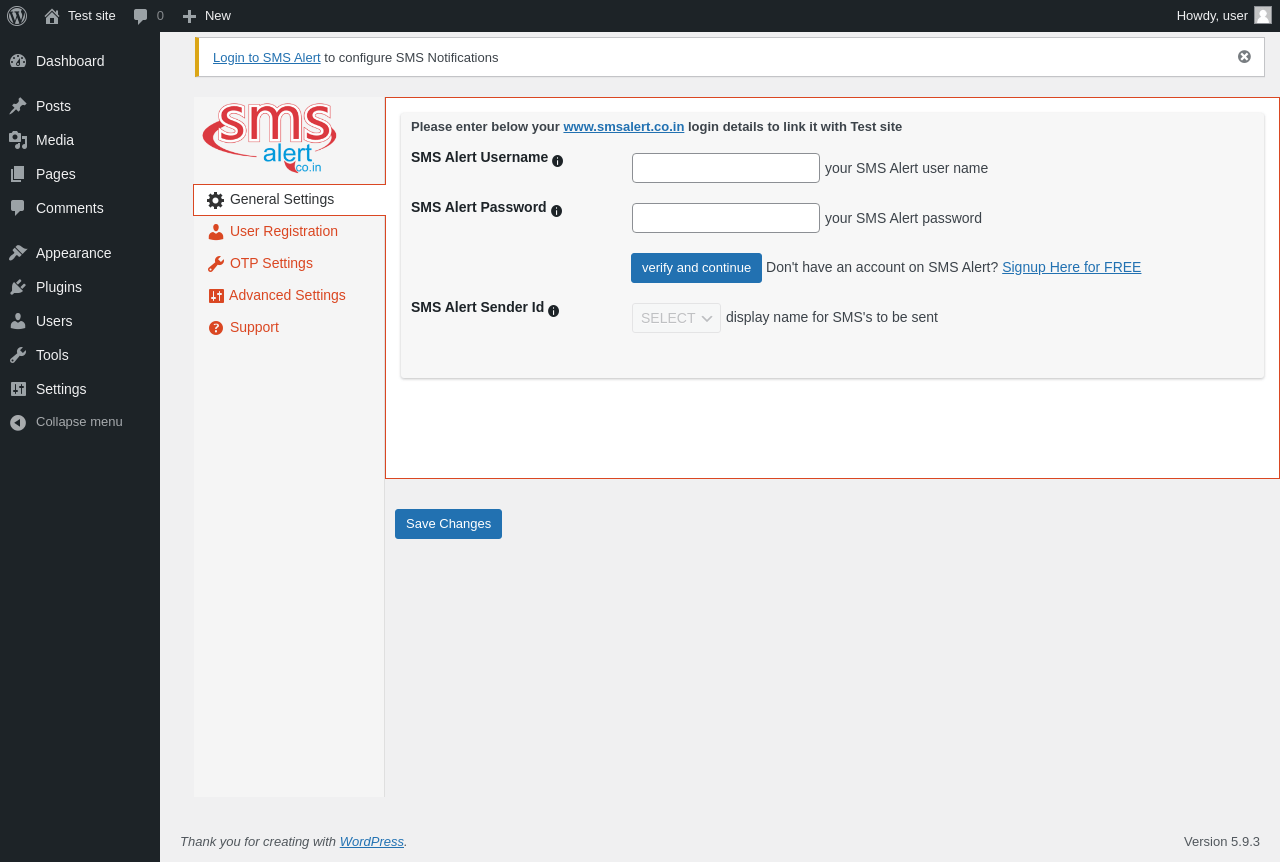Click the 'SMS Alert Username' label
Screen dimensions: 1280x862
pos(479,157)
